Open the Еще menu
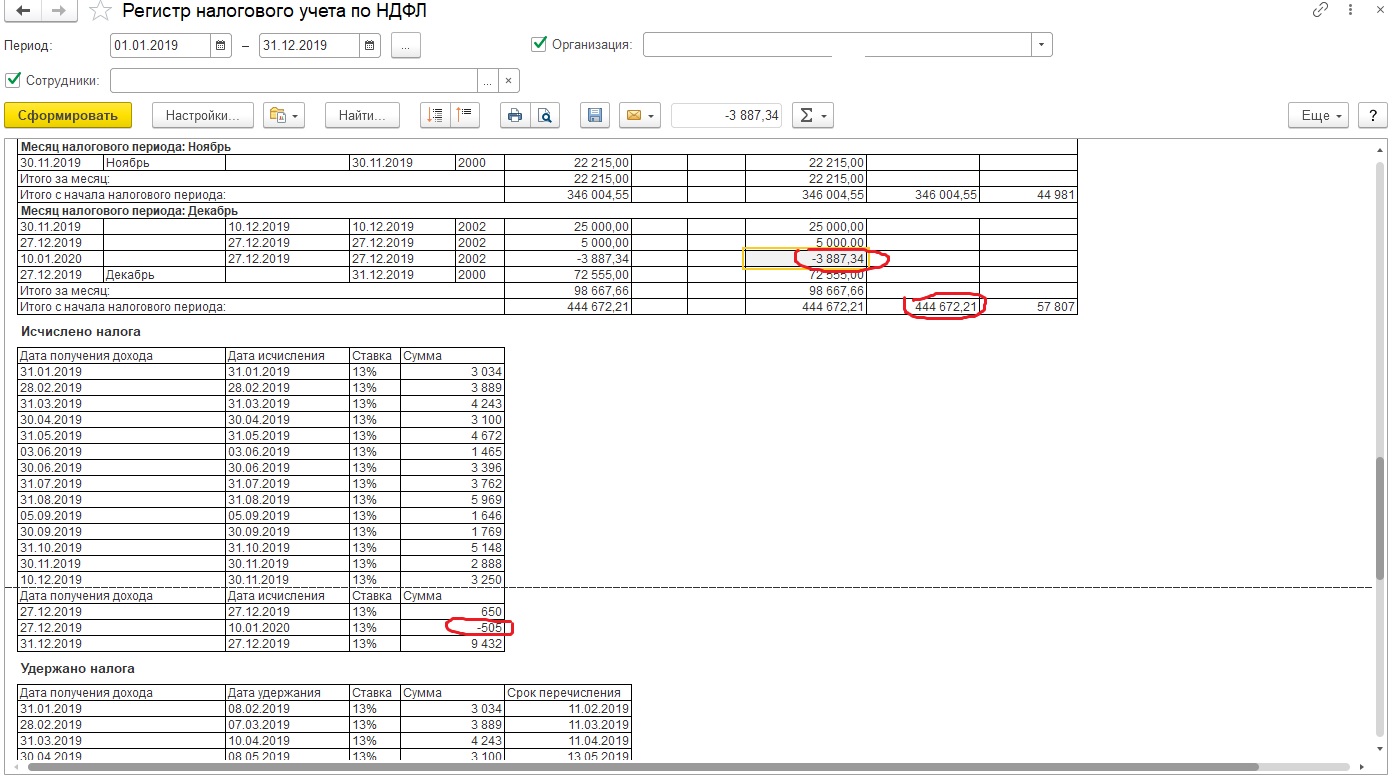Image resolution: width=1393 pixels, height=777 pixels. tap(1320, 115)
